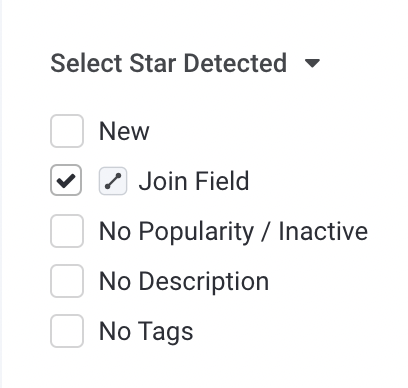Collapse the Select Star Detected arrow
The width and height of the screenshot is (408, 388).
pos(312,63)
